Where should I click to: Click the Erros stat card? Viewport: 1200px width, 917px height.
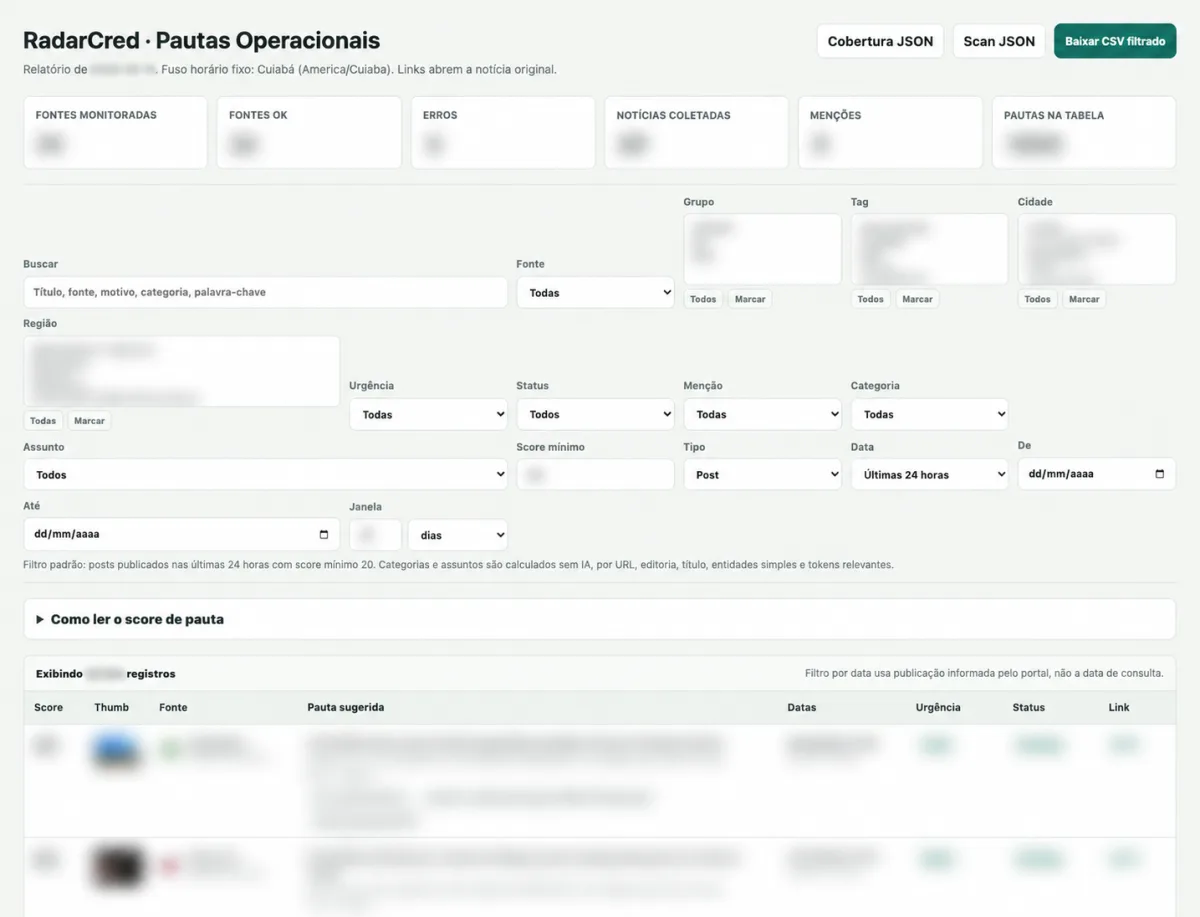503,132
